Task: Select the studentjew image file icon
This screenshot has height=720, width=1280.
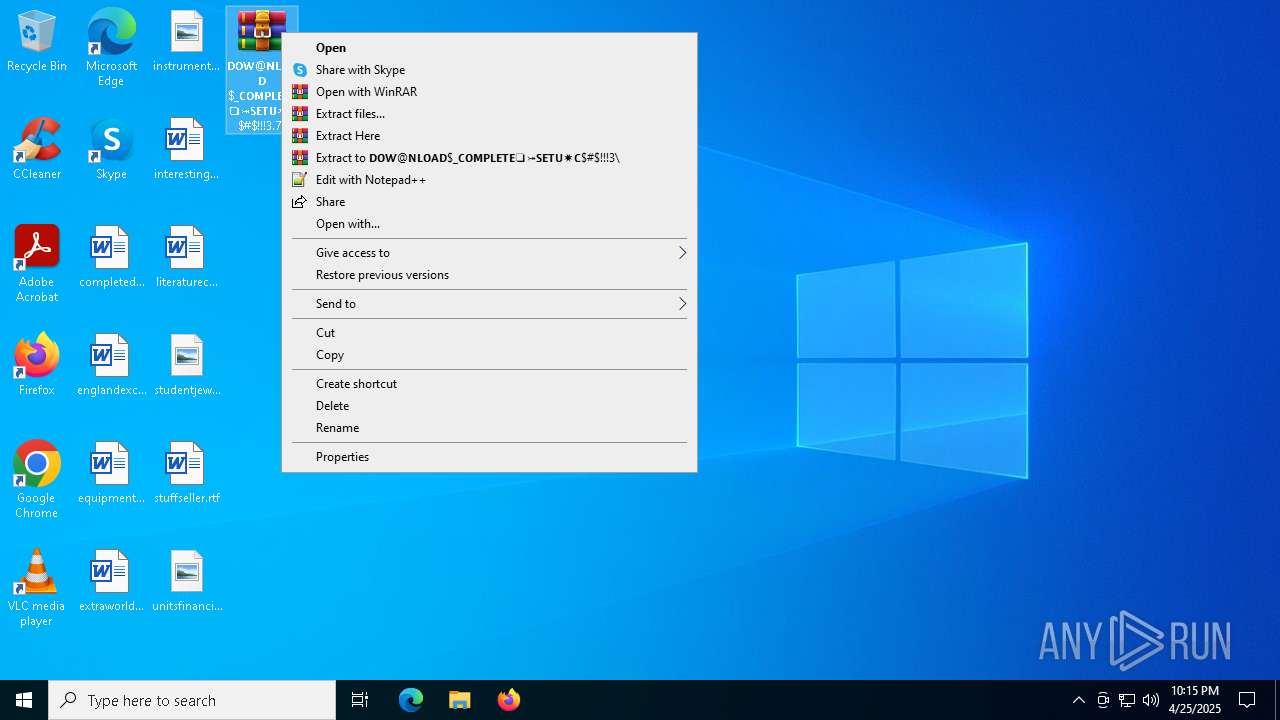Action: (x=186, y=366)
